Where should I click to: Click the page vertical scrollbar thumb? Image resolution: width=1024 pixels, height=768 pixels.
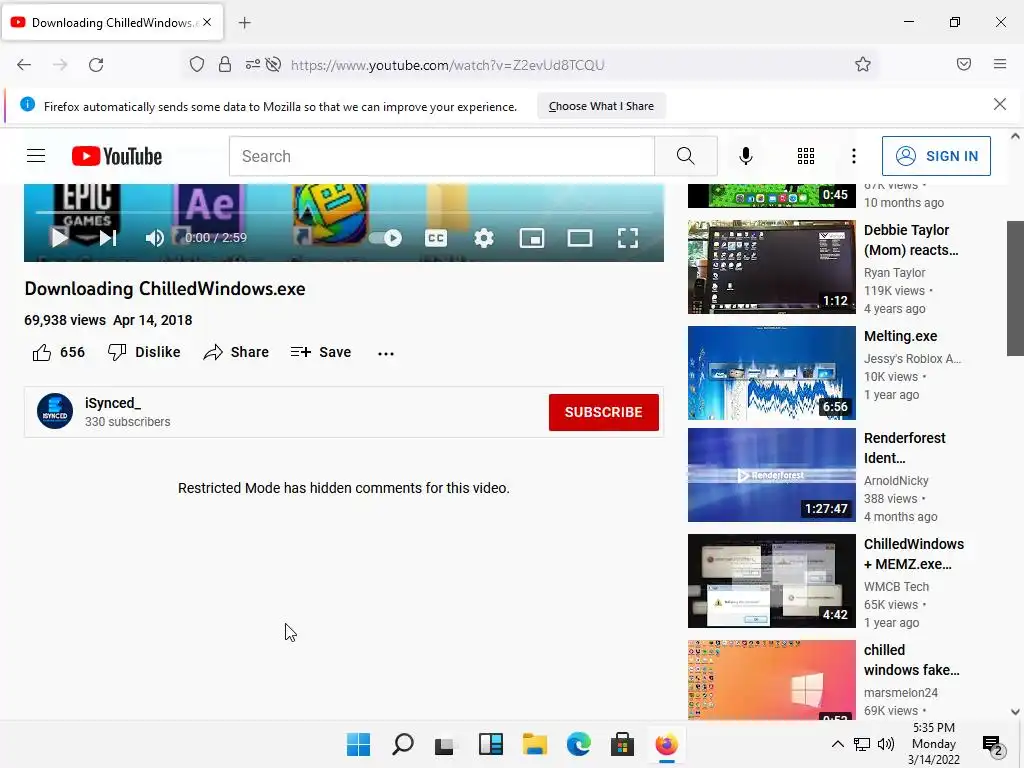(1015, 288)
